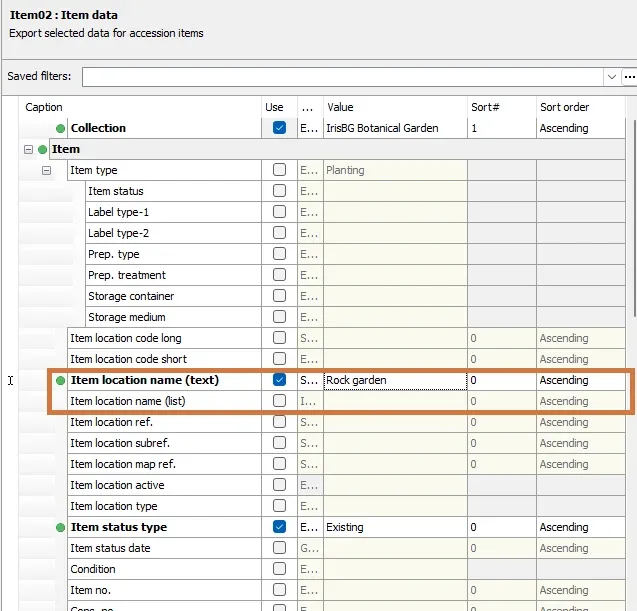Select Sort# cell showing 1 for Collection

click(x=502, y=128)
